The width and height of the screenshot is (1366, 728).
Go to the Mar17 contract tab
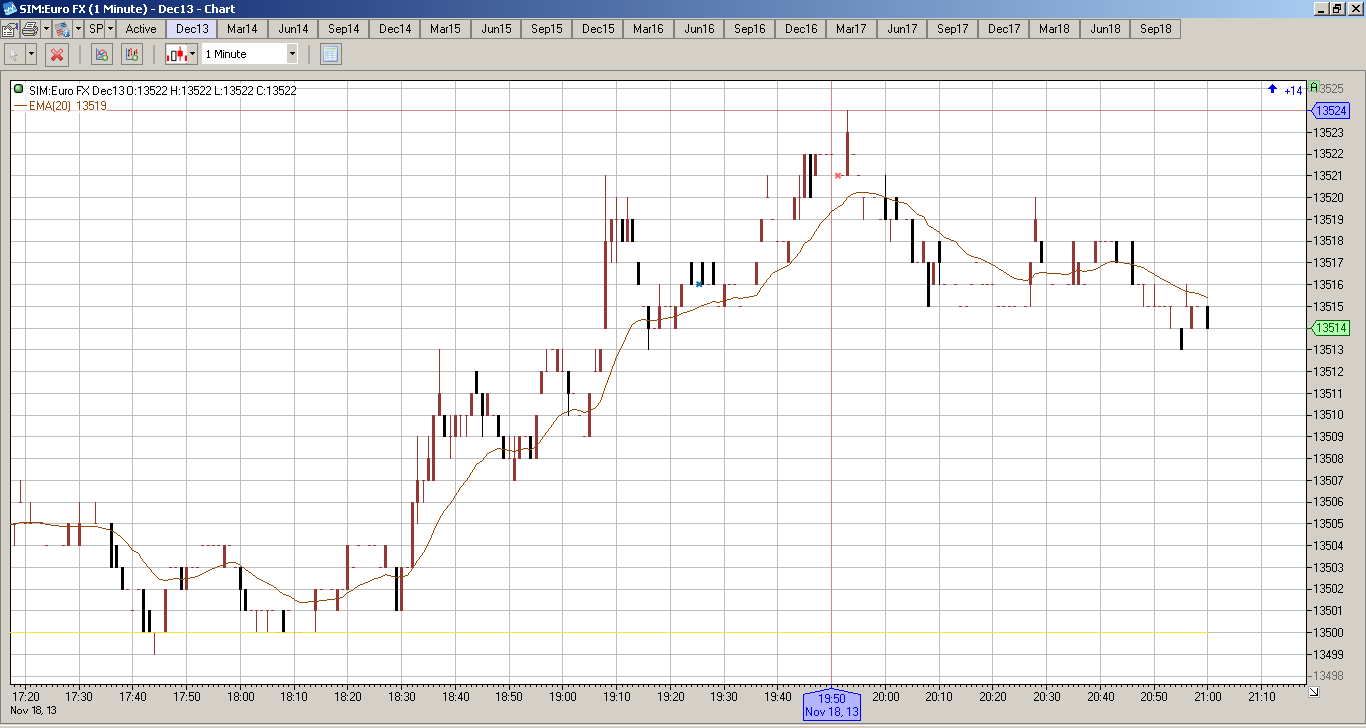[851, 29]
